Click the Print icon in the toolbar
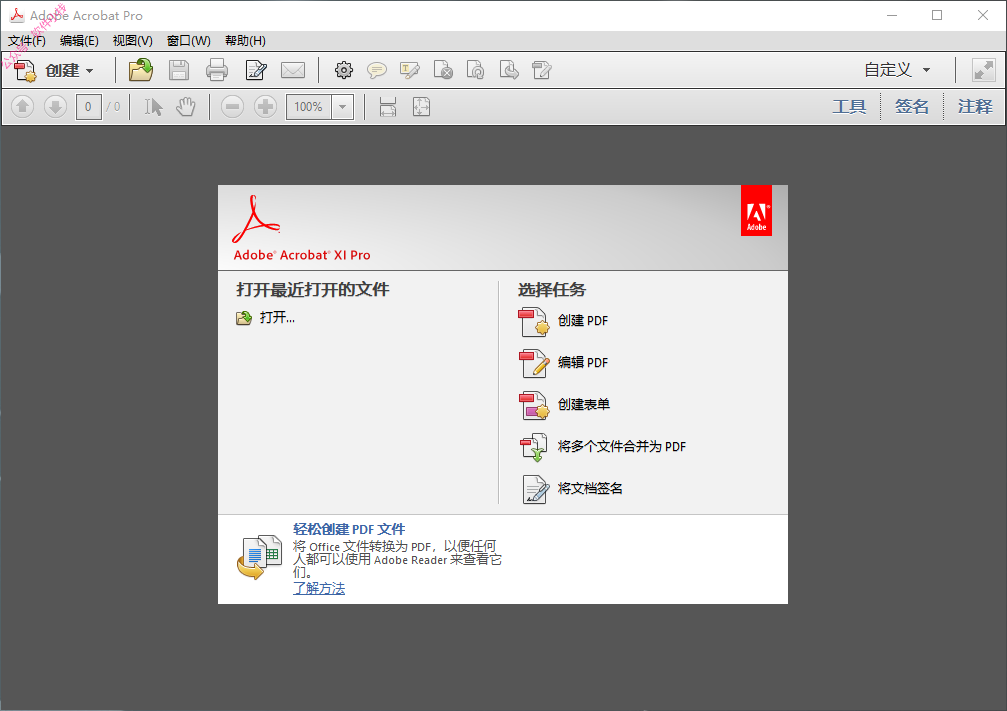This screenshot has width=1007, height=711. pyautogui.click(x=216, y=70)
